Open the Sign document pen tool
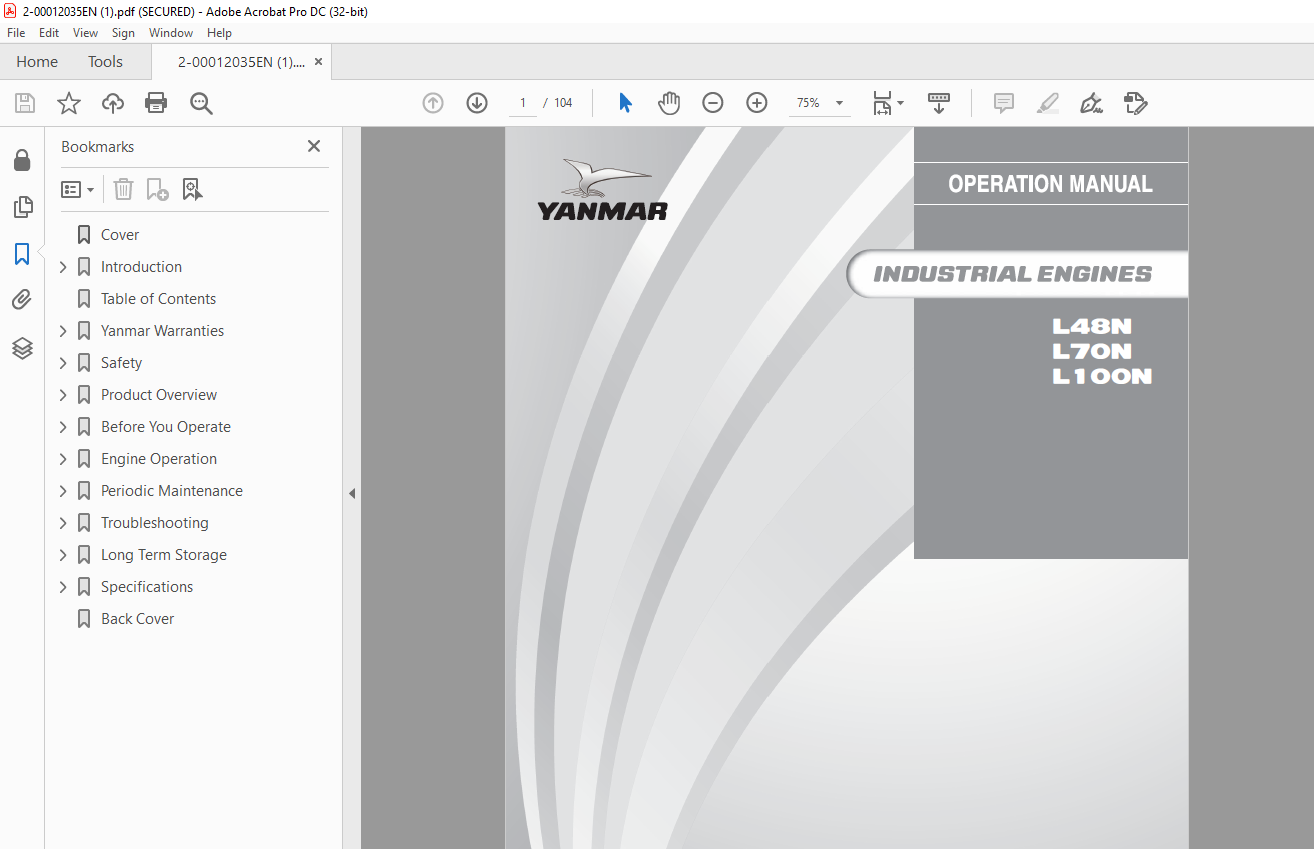 click(1091, 103)
